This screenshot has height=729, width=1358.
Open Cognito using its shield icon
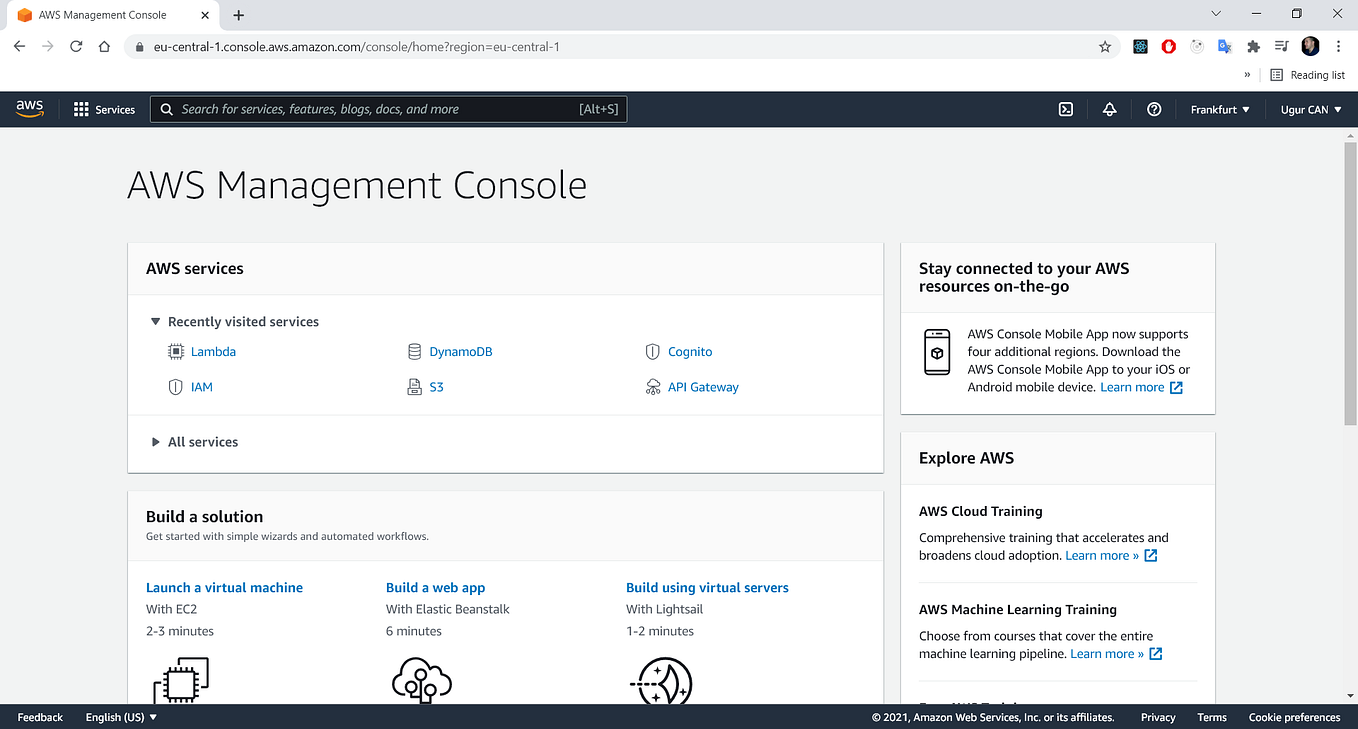653,351
